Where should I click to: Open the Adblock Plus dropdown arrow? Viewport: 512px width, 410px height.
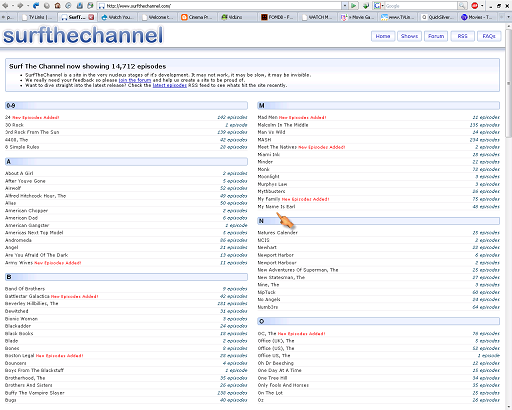[x=482, y=6]
